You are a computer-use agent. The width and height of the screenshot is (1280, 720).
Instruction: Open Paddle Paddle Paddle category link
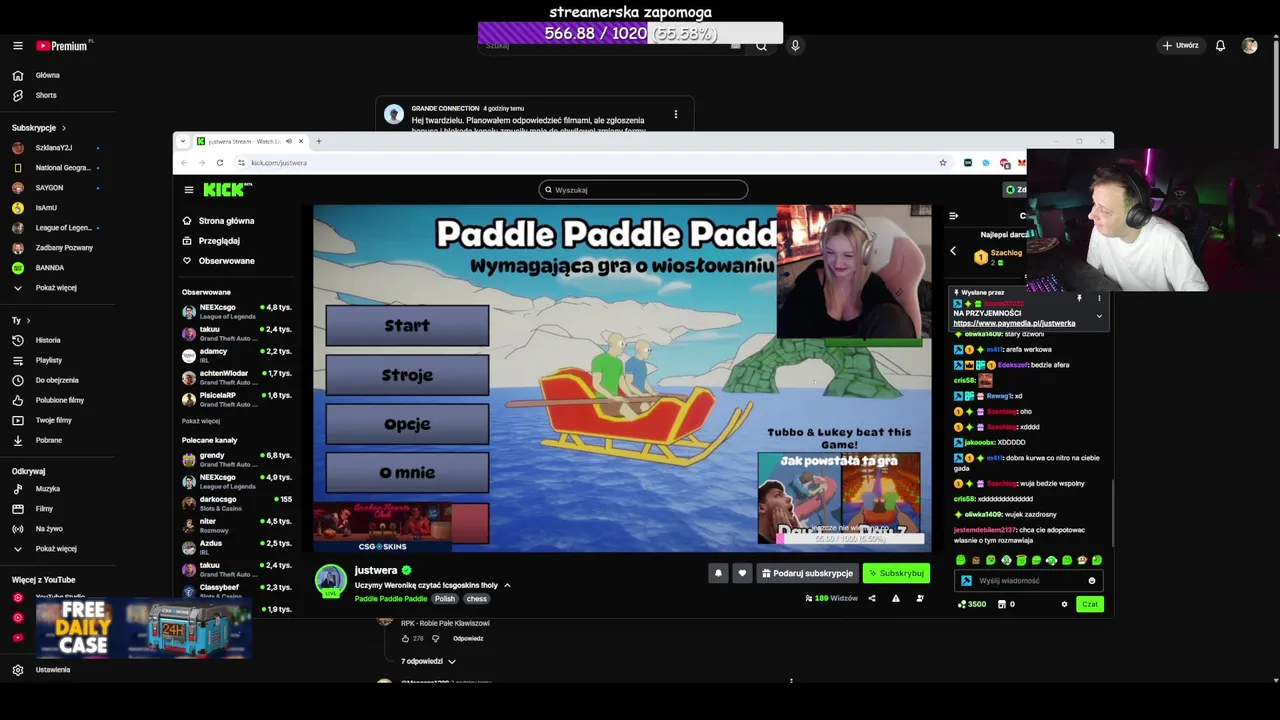pyautogui.click(x=391, y=599)
